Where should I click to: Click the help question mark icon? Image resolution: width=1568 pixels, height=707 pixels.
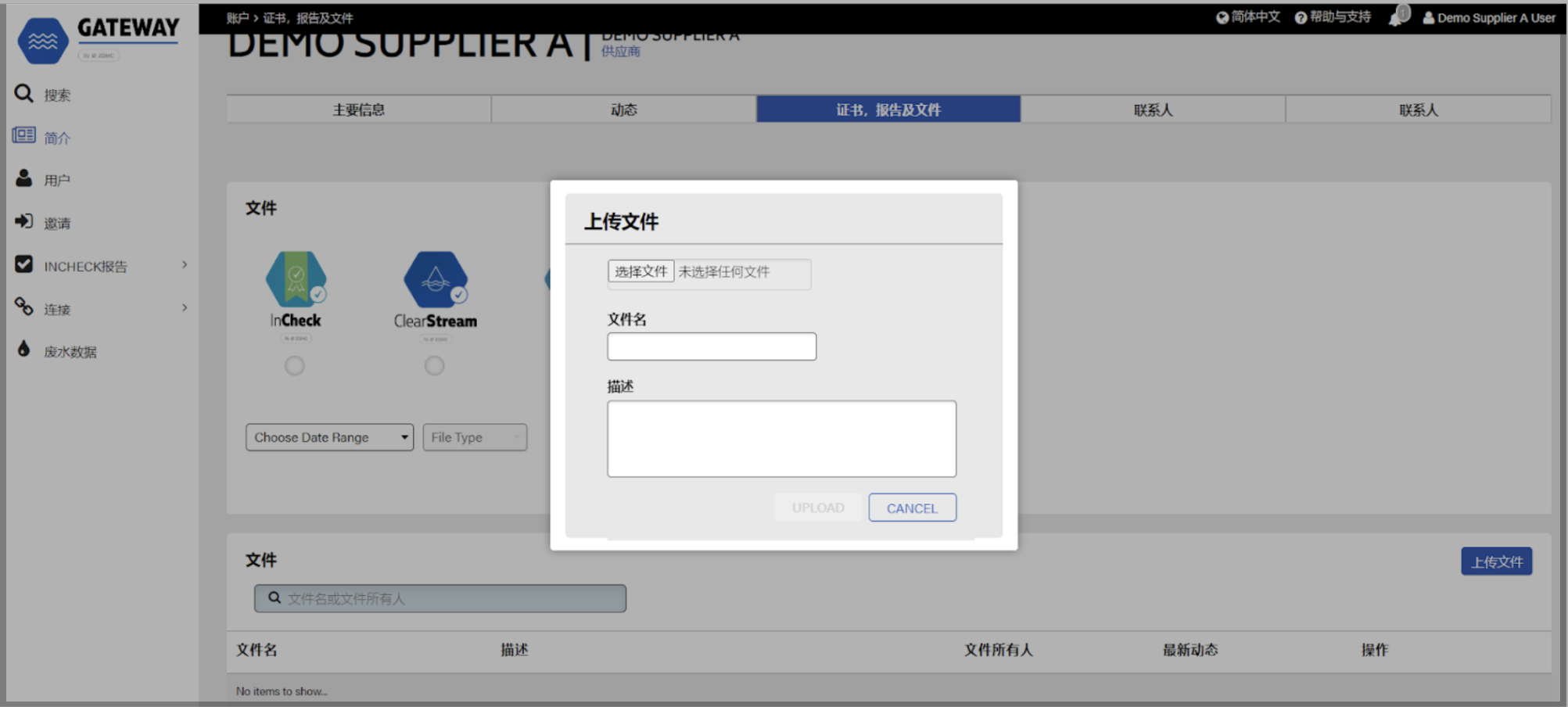pyautogui.click(x=1301, y=17)
